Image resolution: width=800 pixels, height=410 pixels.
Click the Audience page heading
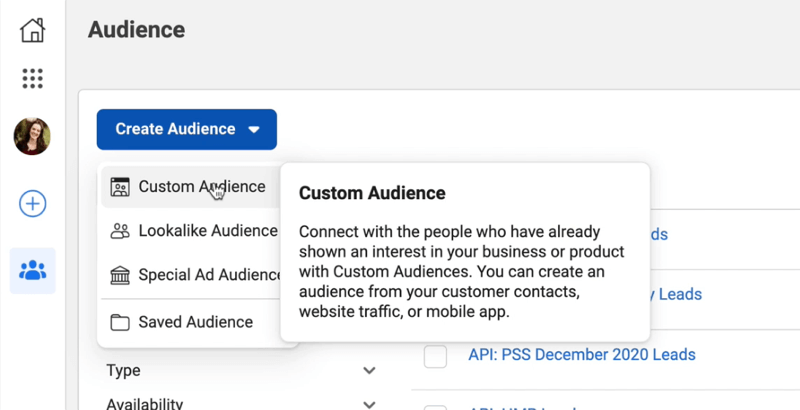(136, 30)
